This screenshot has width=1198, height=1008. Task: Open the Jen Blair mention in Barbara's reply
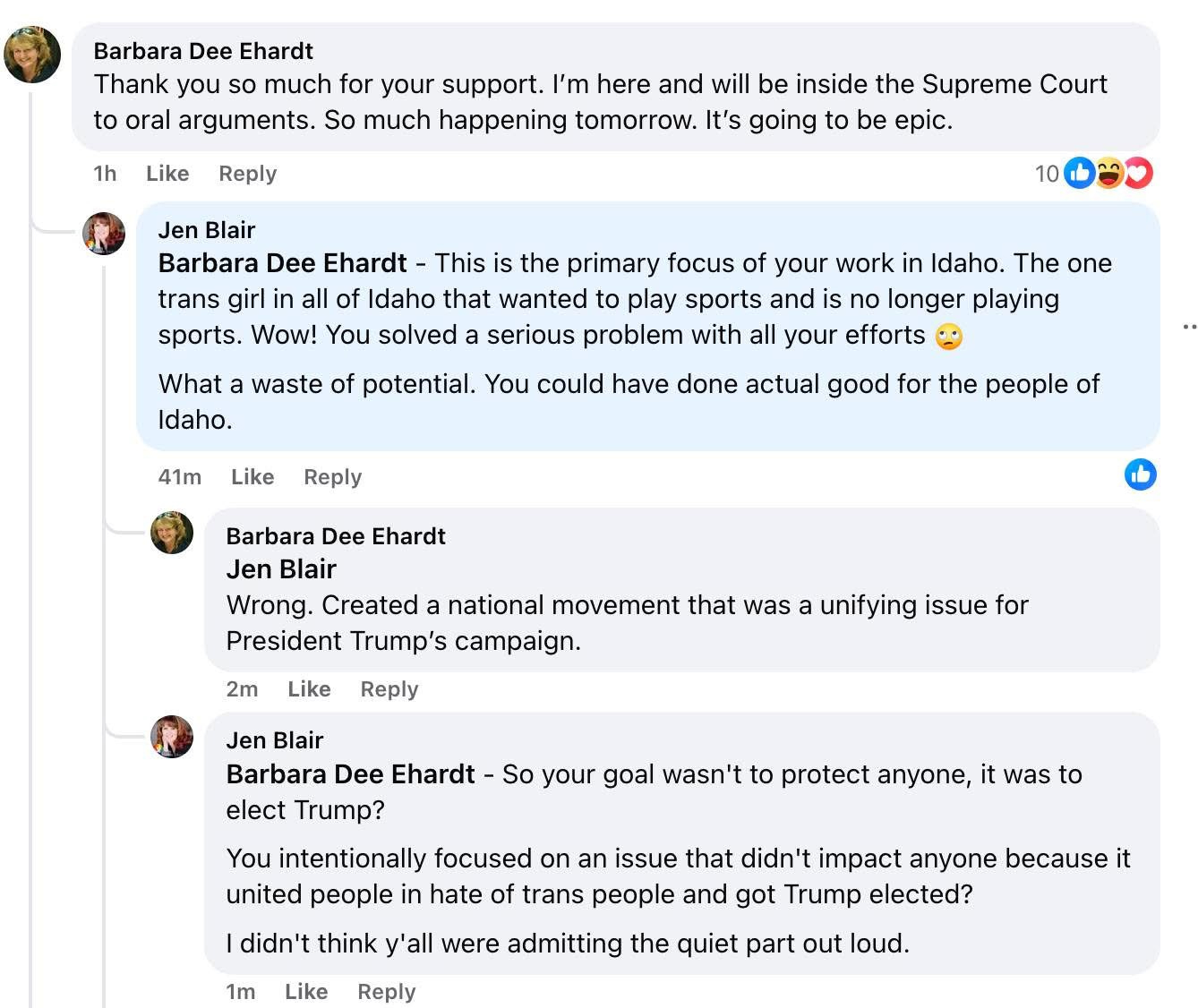point(281,569)
